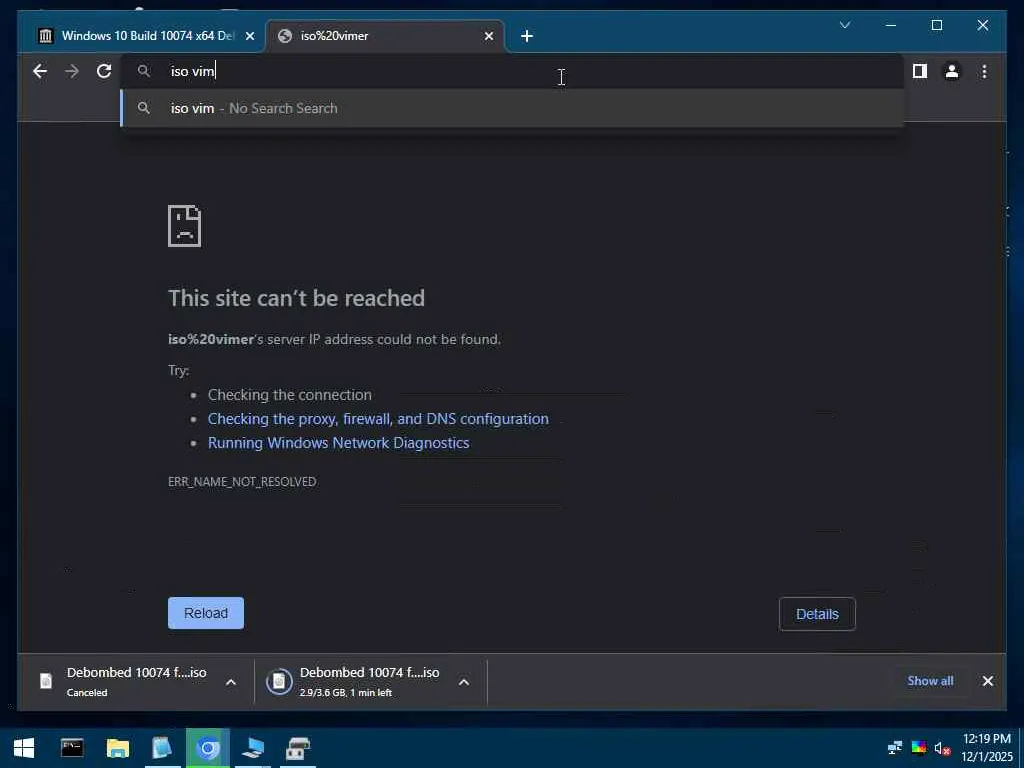Expand options for the in-progress iso download
The height and width of the screenshot is (768, 1024).
tap(464, 682)
